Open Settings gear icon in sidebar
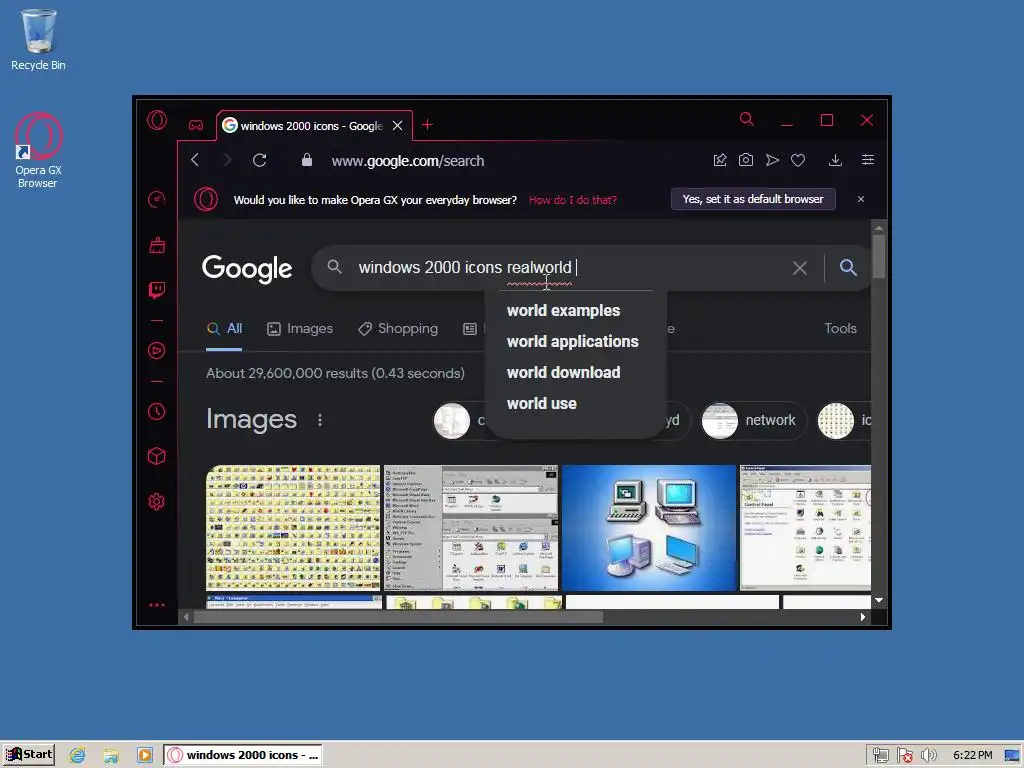1024x768 pixels. pyautogui.click(x=157, y=502)
